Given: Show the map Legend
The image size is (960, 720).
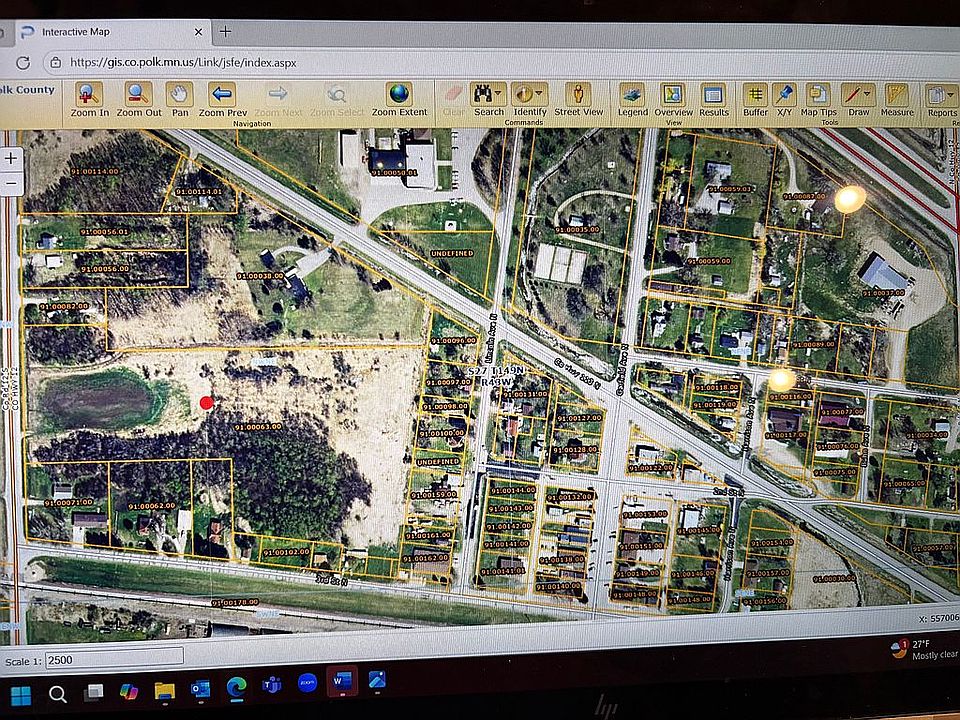Looking at the screenshot, I should coord(632,100).
